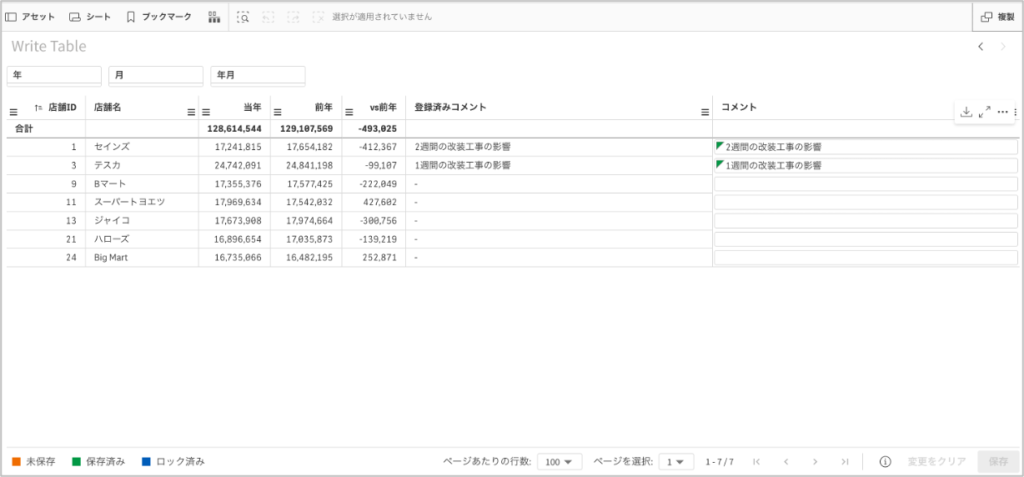
Task: Open column menu for 店舗名 header
Action: (191, 112)
